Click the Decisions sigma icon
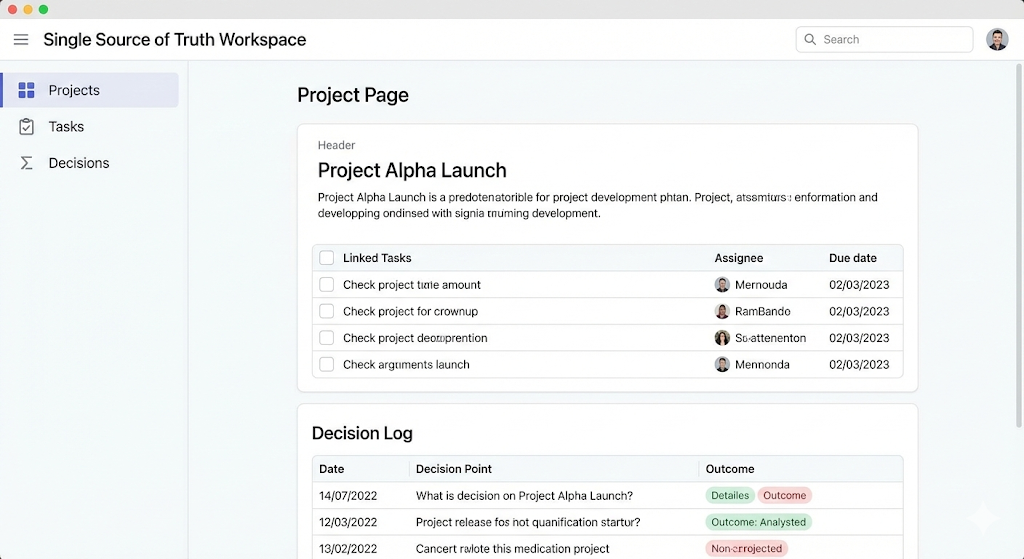1024x559 pixels. tap(27, 163)
